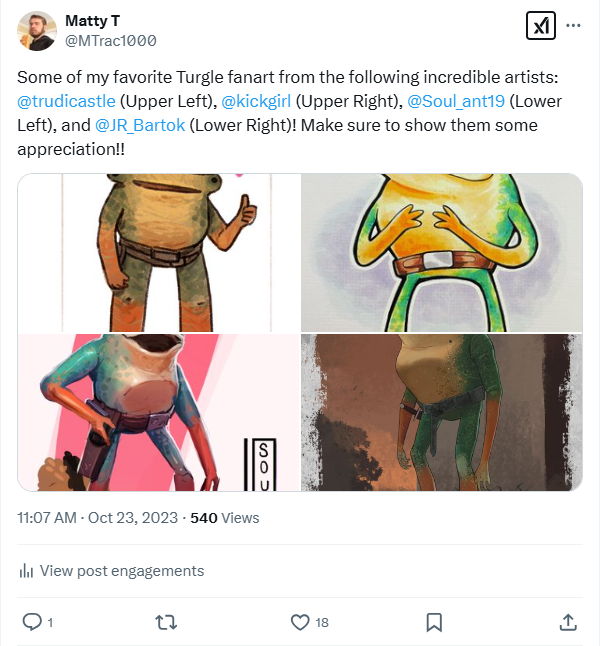This screenshot has width=600, height=646.
Task: Open the @trudicastle mention link
Action: (67, 102)
